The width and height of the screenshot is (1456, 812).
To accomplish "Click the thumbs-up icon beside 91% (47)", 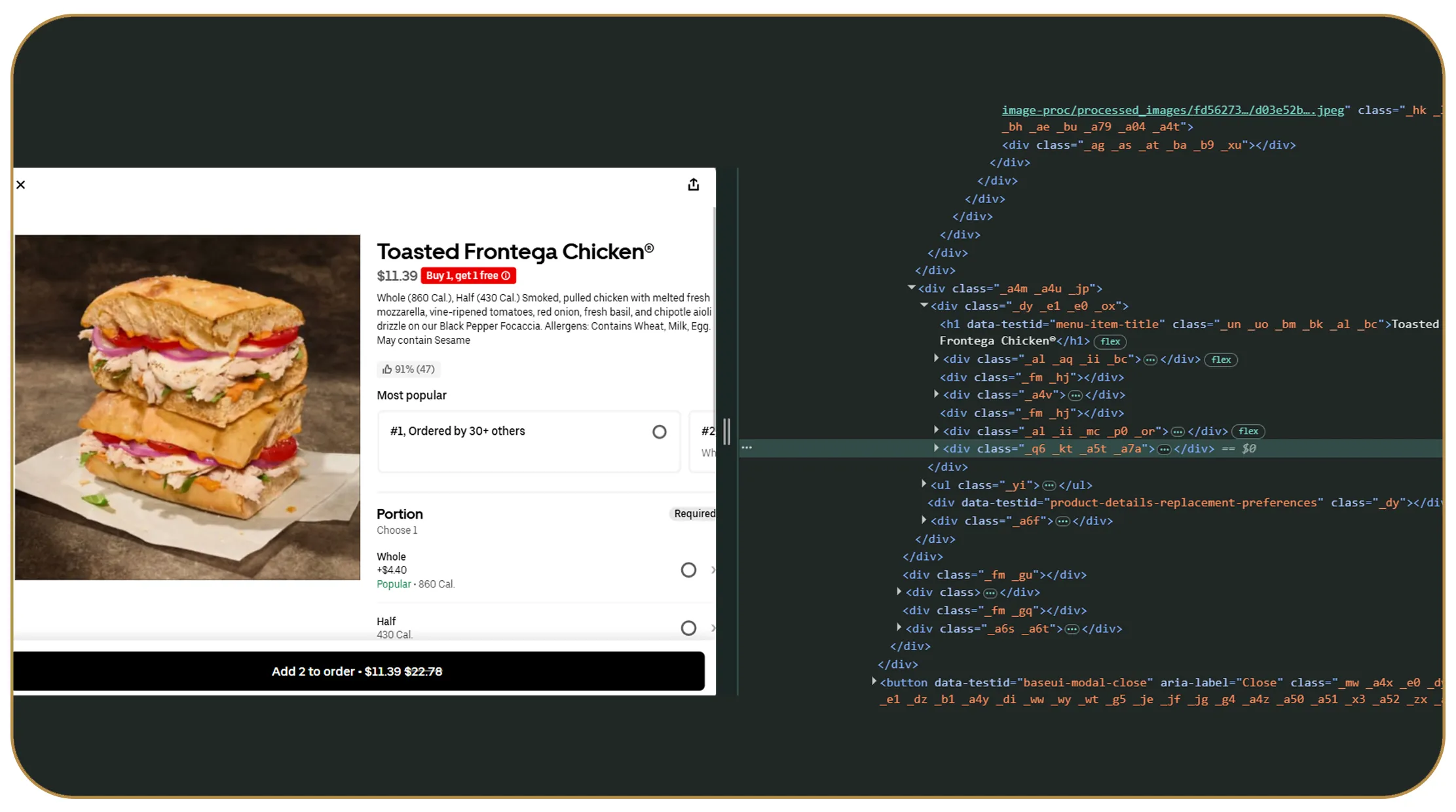I will coord(387,369).
